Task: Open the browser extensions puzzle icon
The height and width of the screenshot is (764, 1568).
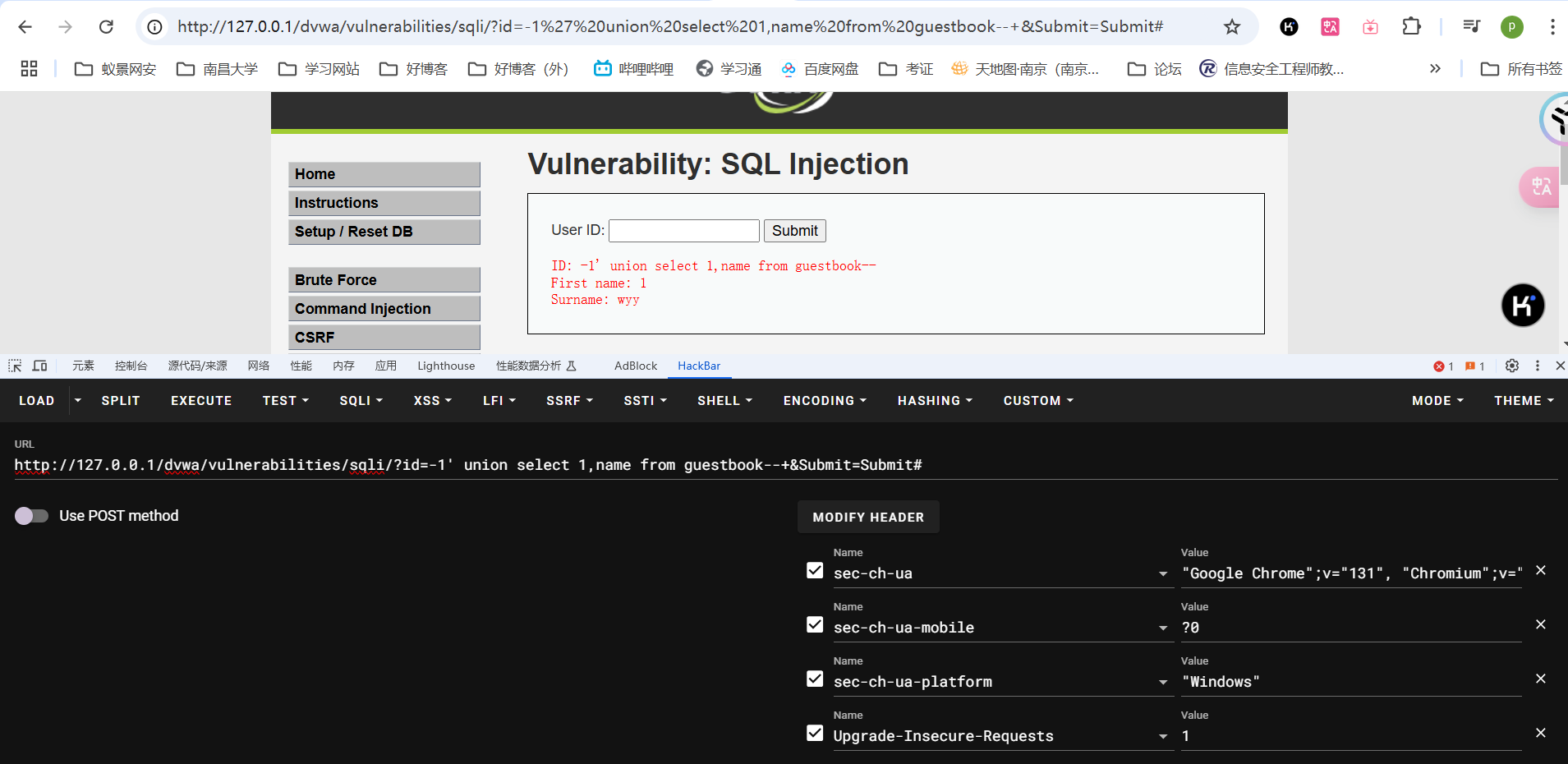Action: pos(1411,26)
